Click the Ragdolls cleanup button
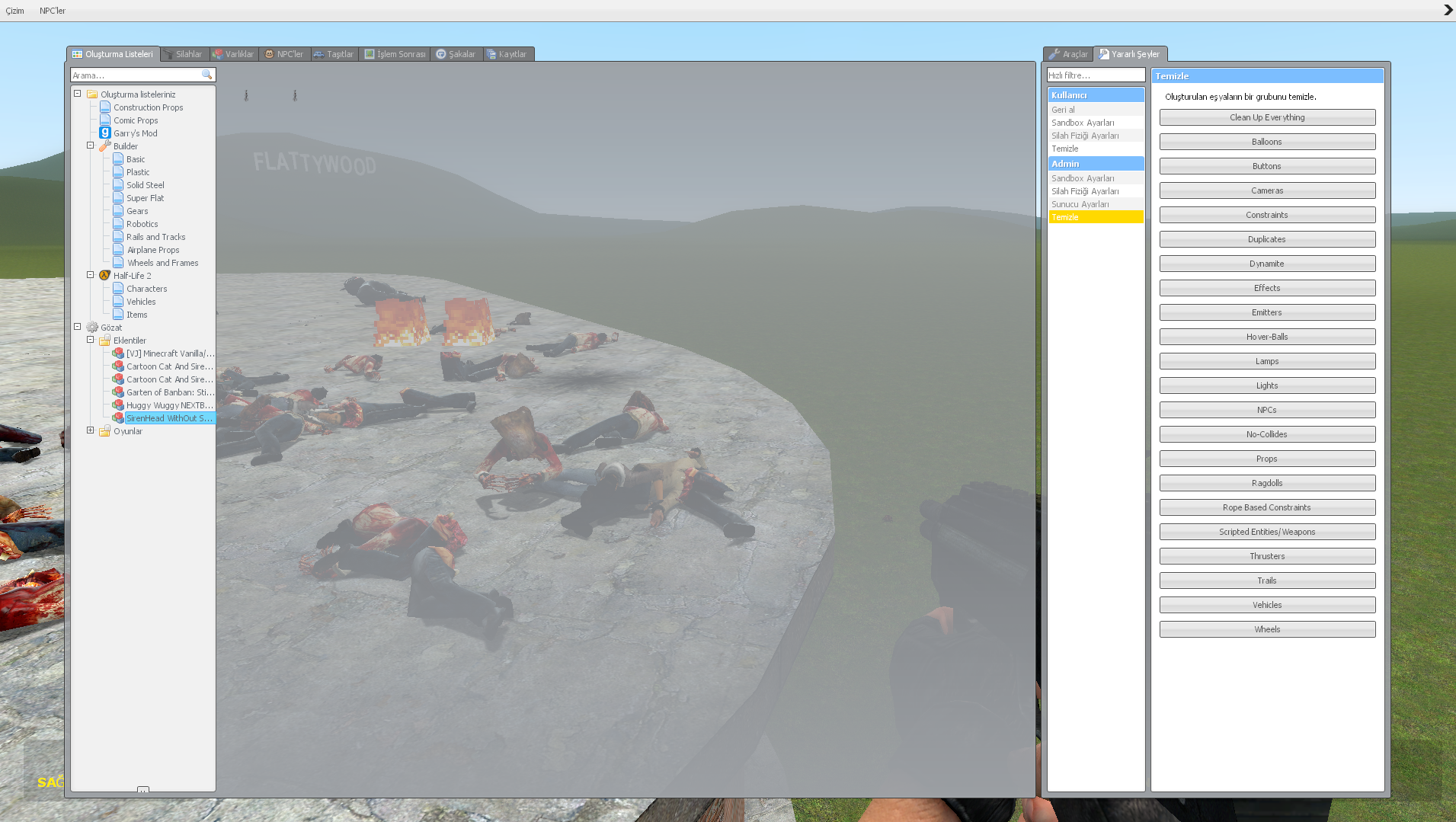1456x822 pixels. tap(1267, 483)
